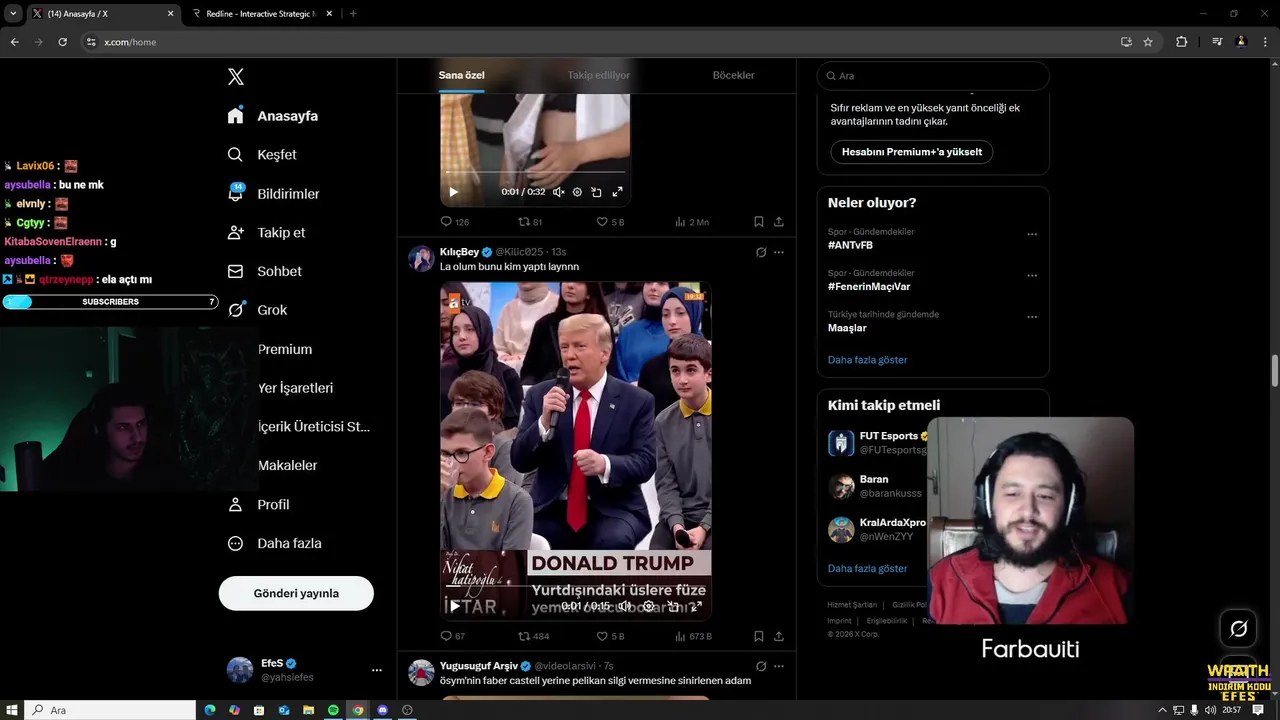The image size is (1280, 720).
Task: Share the post with 673 B views
Action: pos(779,636)
